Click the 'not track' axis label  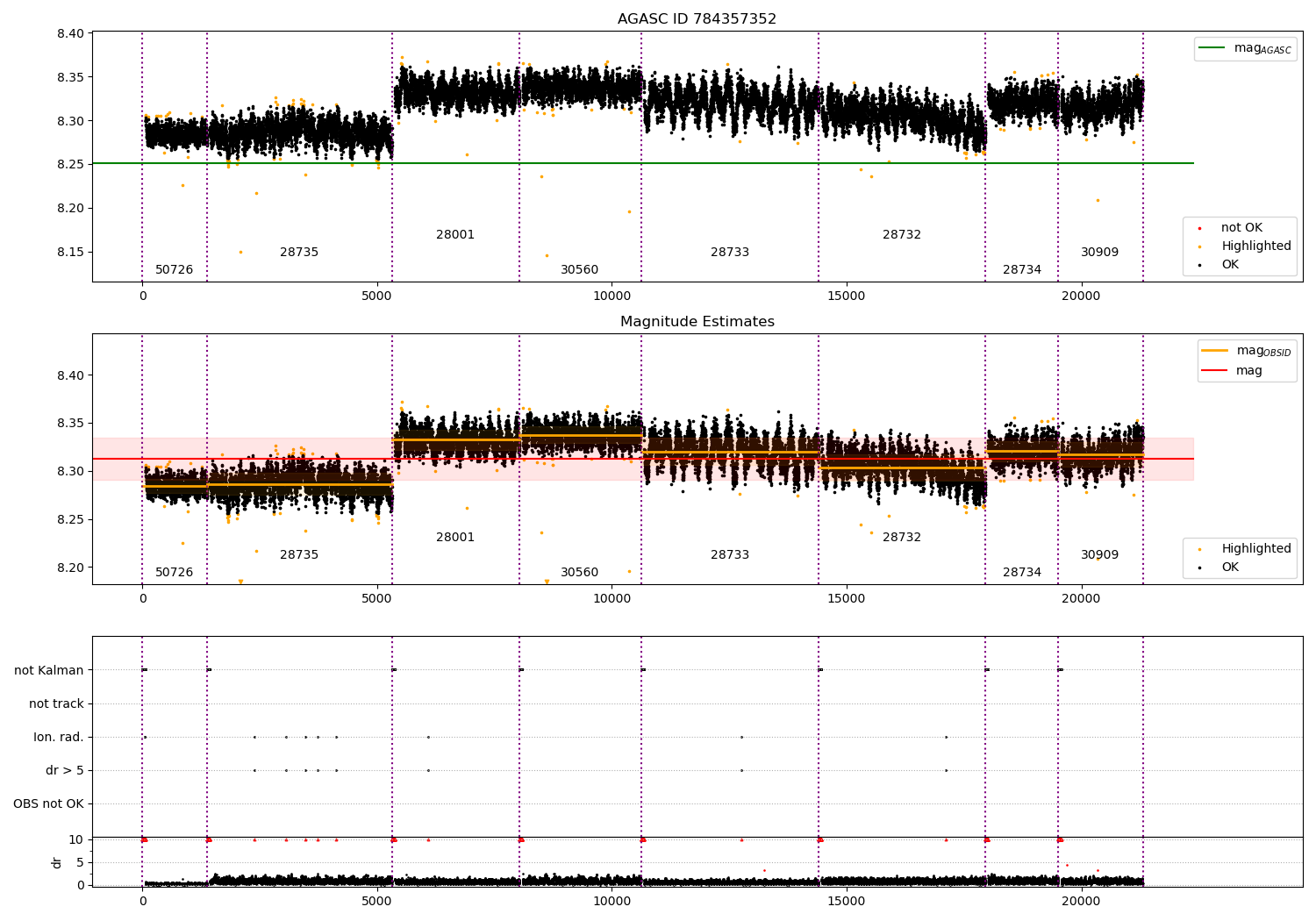pyautogui.click(x=56, y=703)
